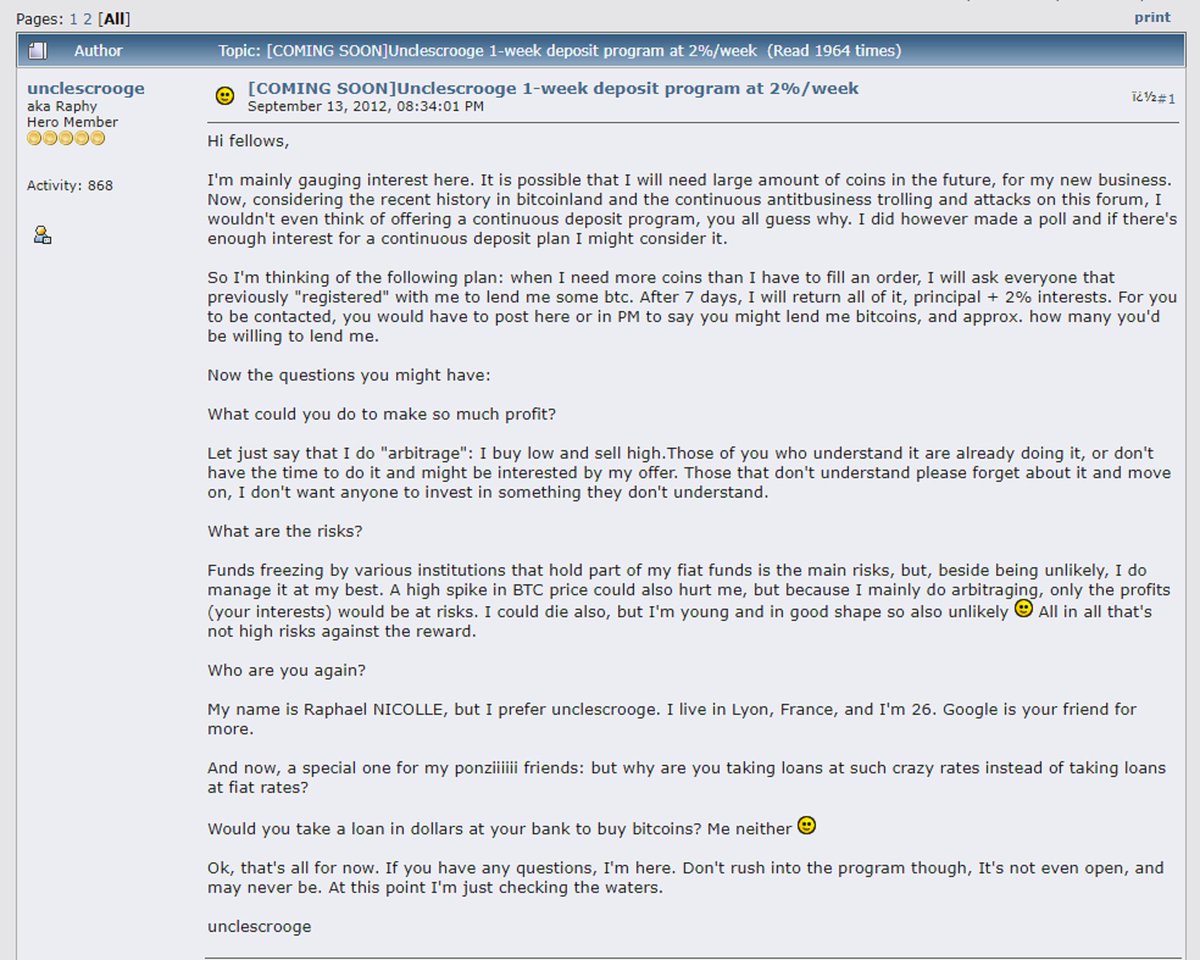Screen dimensions: 1200x960
Task: Go to page 2 of the thread
Action: click(87, 19)
